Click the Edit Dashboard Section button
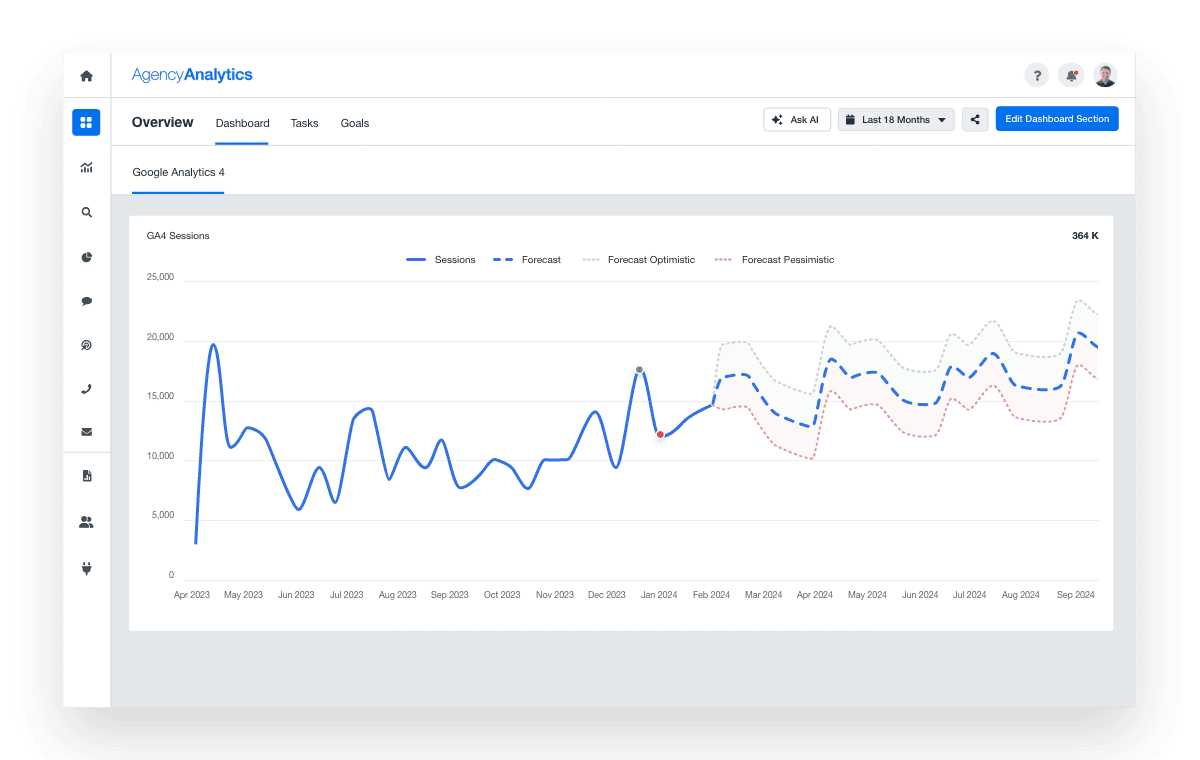 (1057, 118)
